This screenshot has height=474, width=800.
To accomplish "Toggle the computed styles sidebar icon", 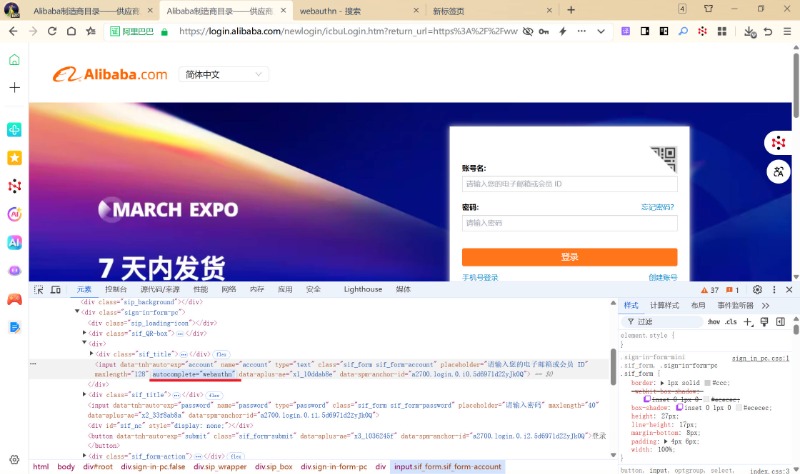I will (780, 321).
